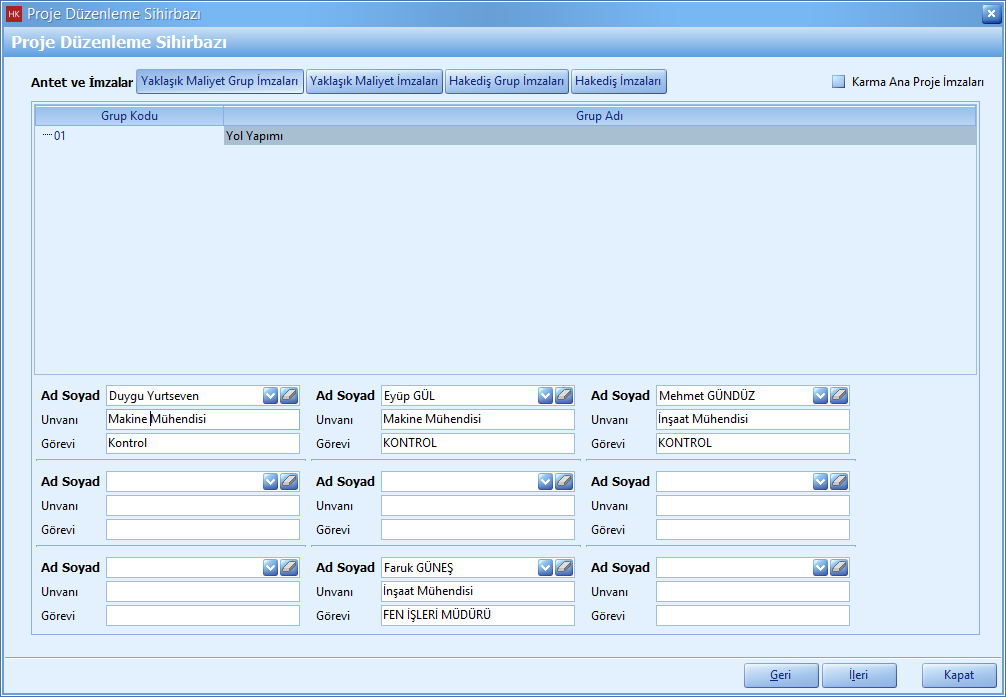Clear signer Duygu Yurtseven with eraser icon

289,395
